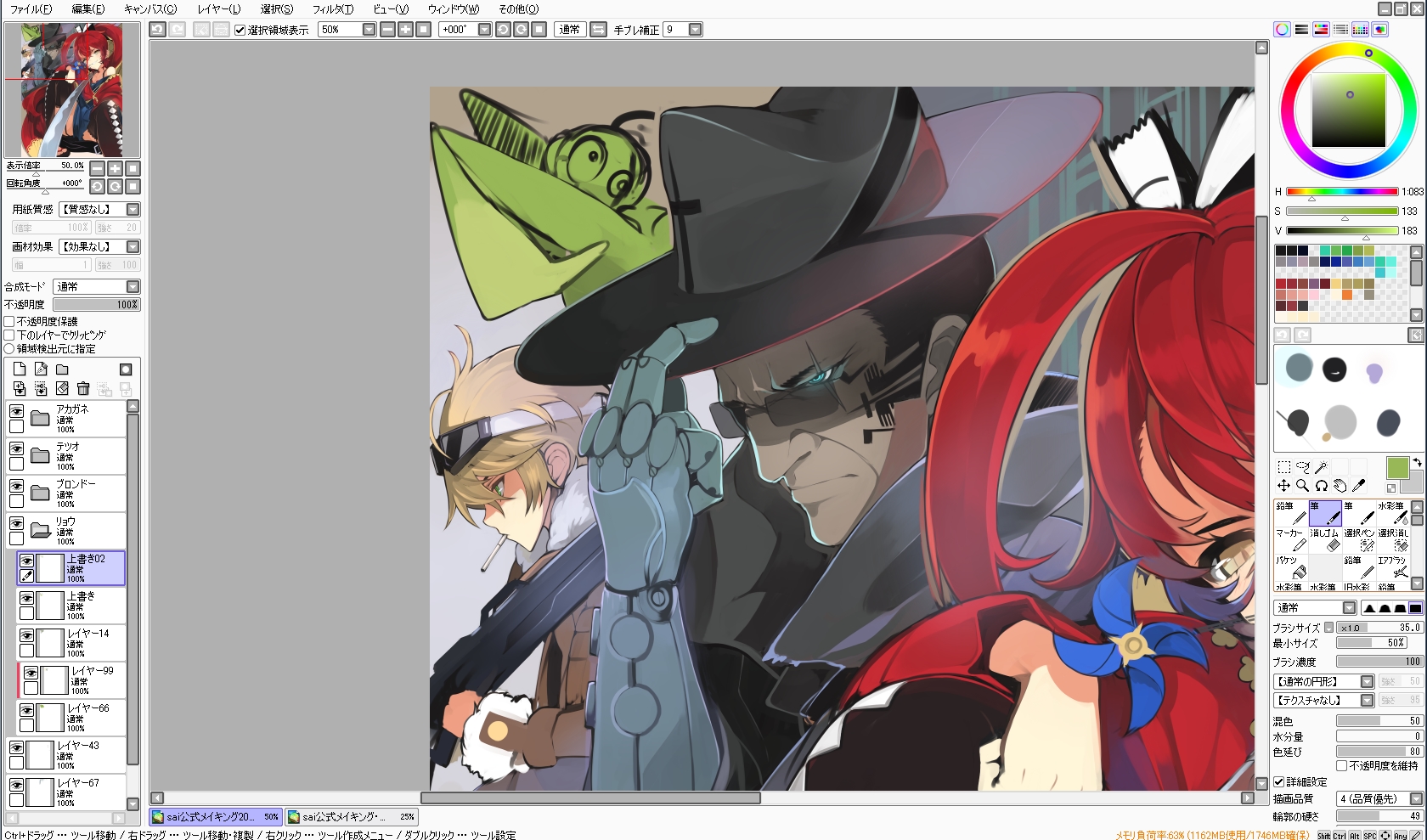Zoom in using the navigator plus button

[115, 168]
